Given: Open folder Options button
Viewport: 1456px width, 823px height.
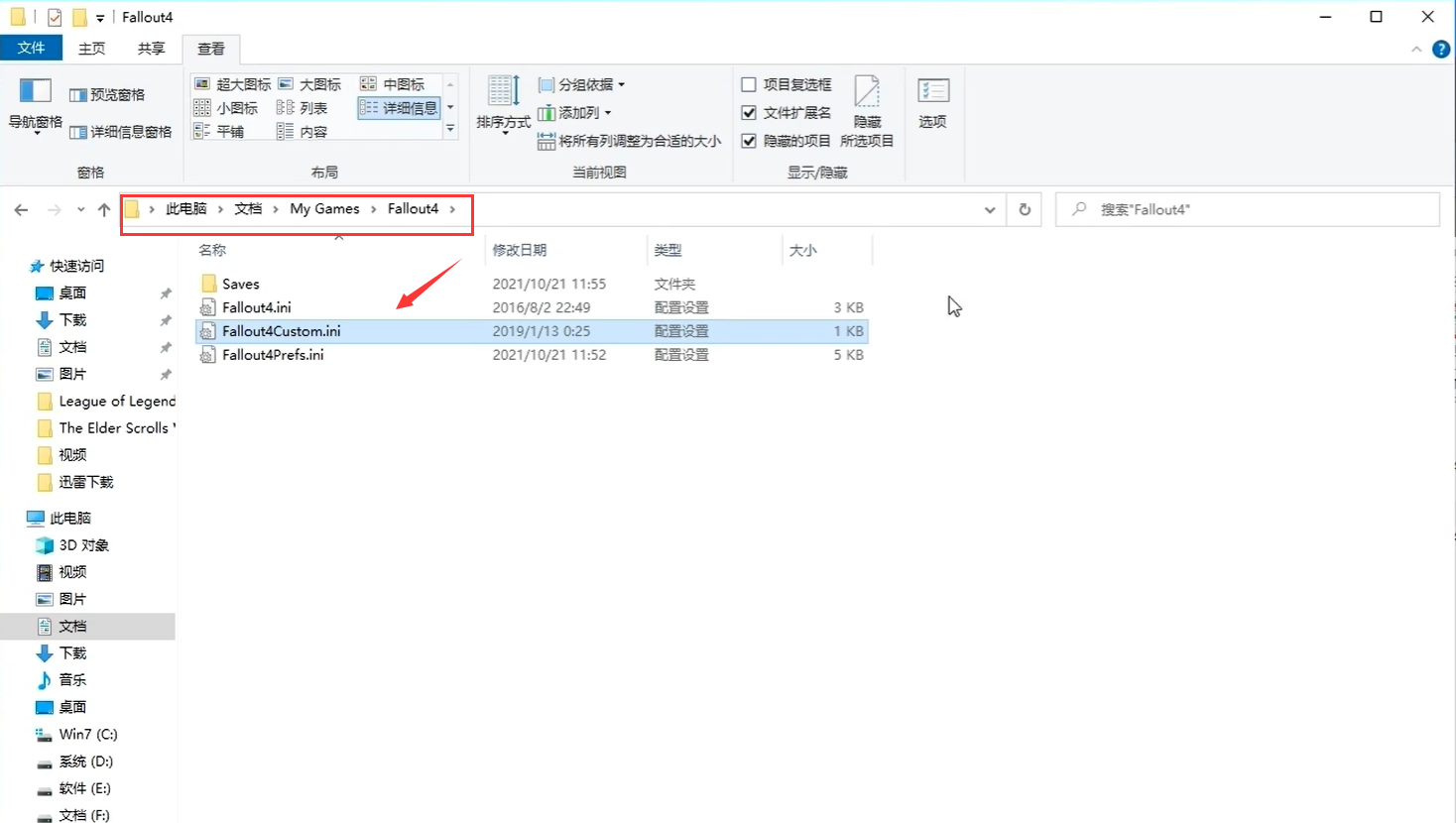Looking at the screenshot, I should pyautogui.click(x=932, y=103).
